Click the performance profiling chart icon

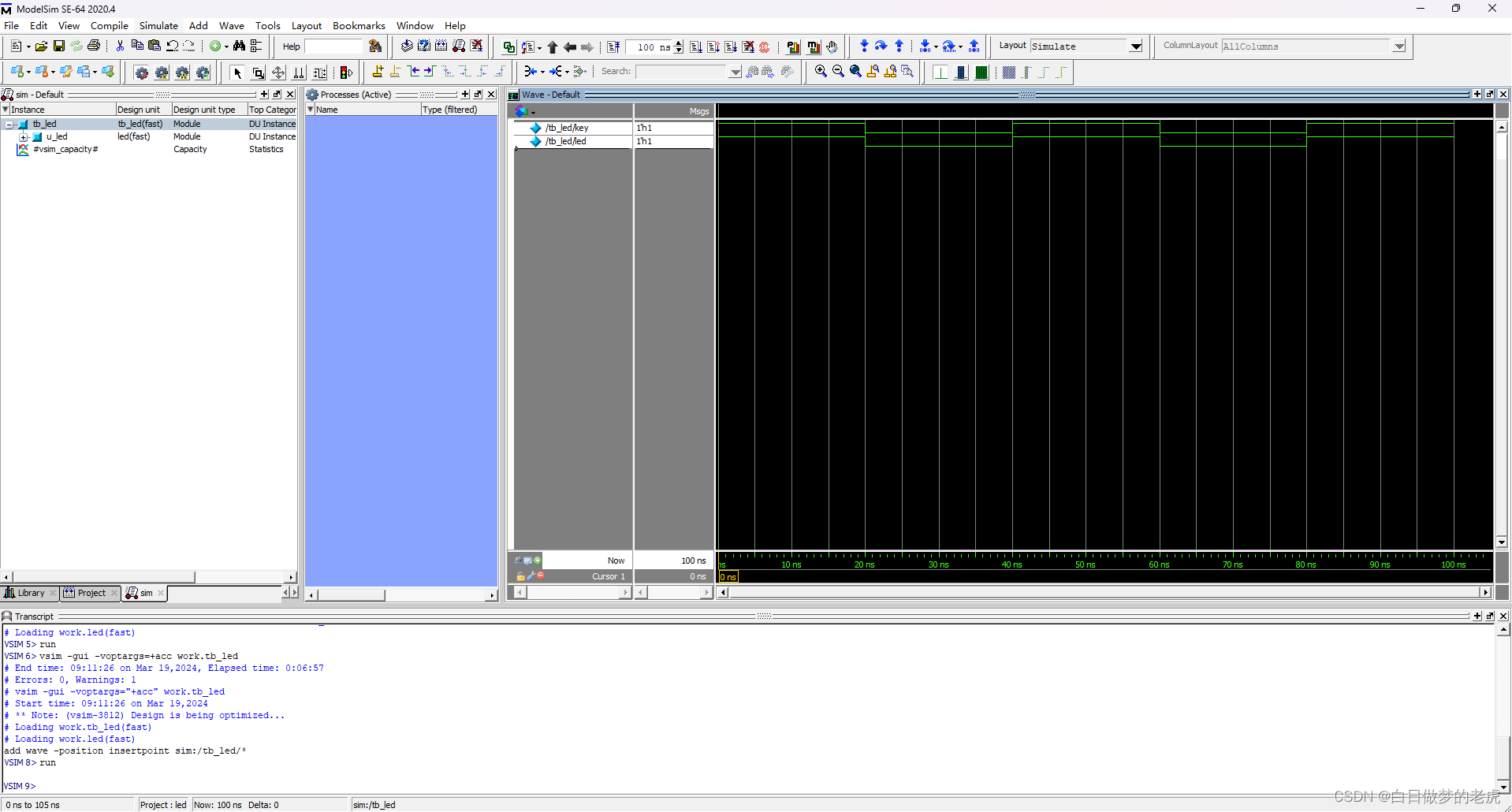click(x=793, y=47)
